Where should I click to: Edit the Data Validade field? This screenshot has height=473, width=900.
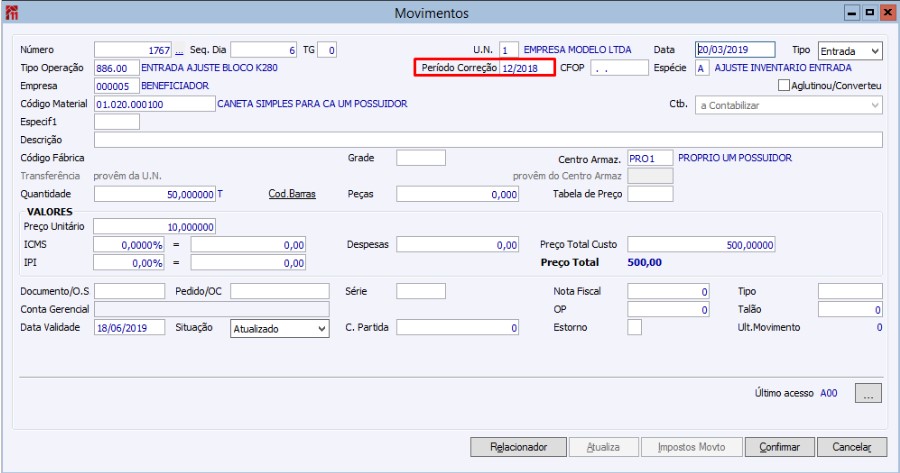coord(130,327)
